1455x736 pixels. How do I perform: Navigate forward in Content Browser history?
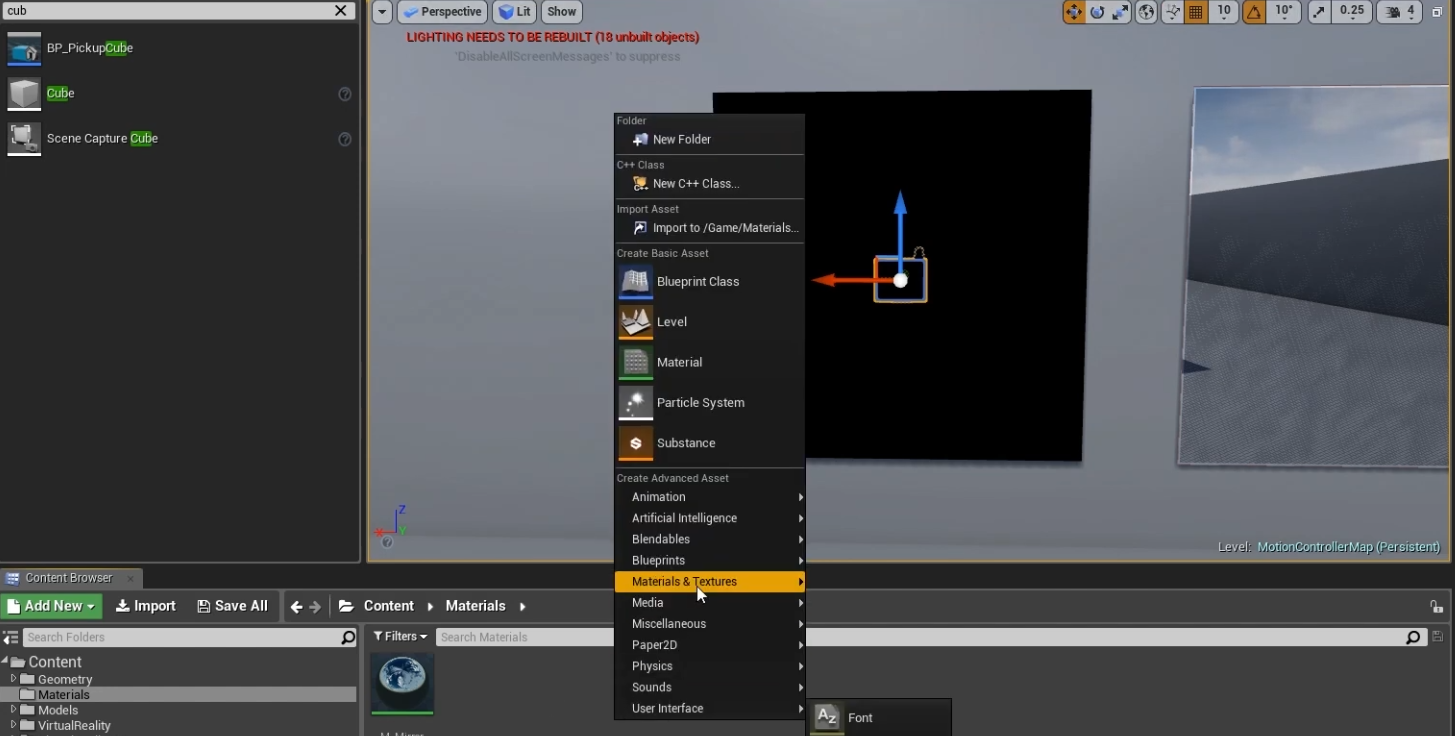315,606
